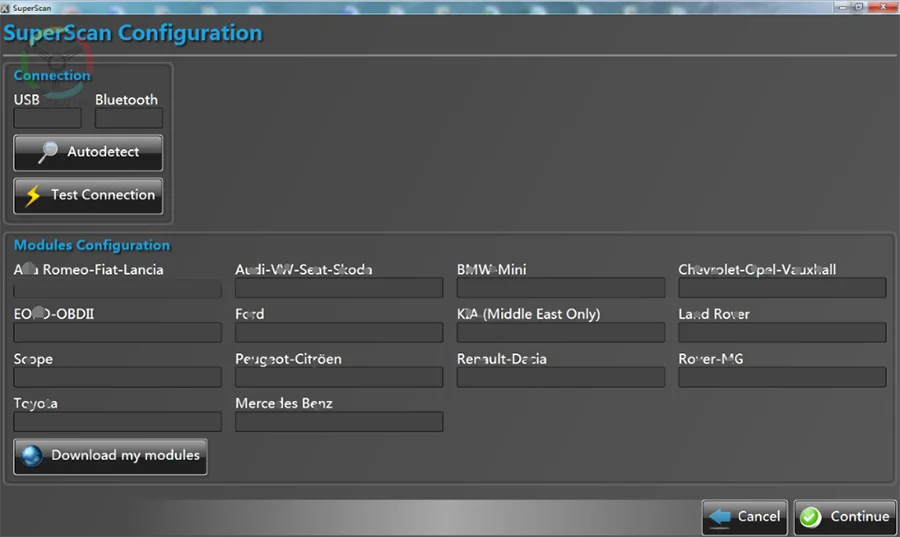This screenshot has height=537, width=900.
Task: Click the Test Connection lightning icon
Action: click(x=33, y=196)
